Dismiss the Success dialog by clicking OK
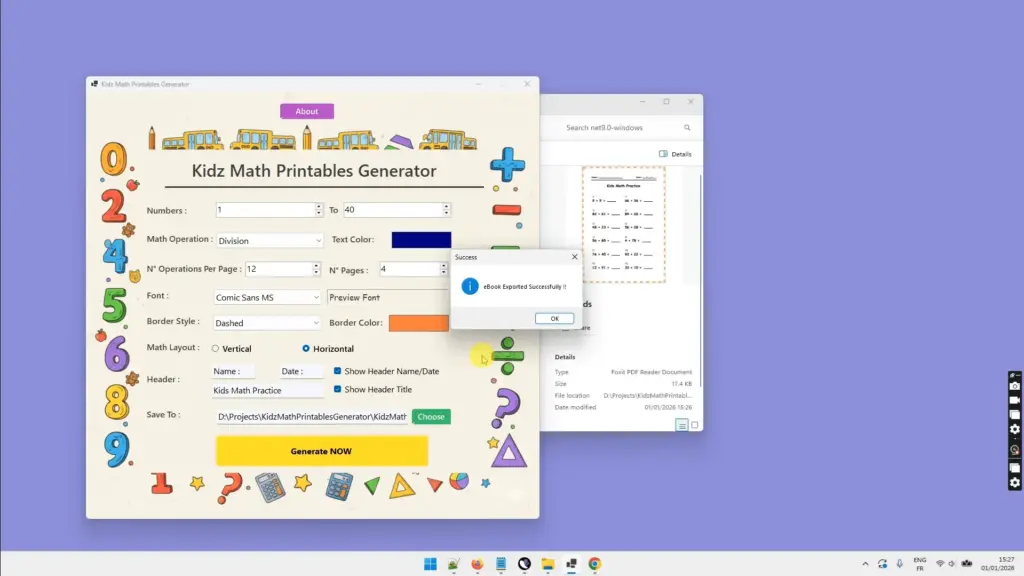 (554, 318)
